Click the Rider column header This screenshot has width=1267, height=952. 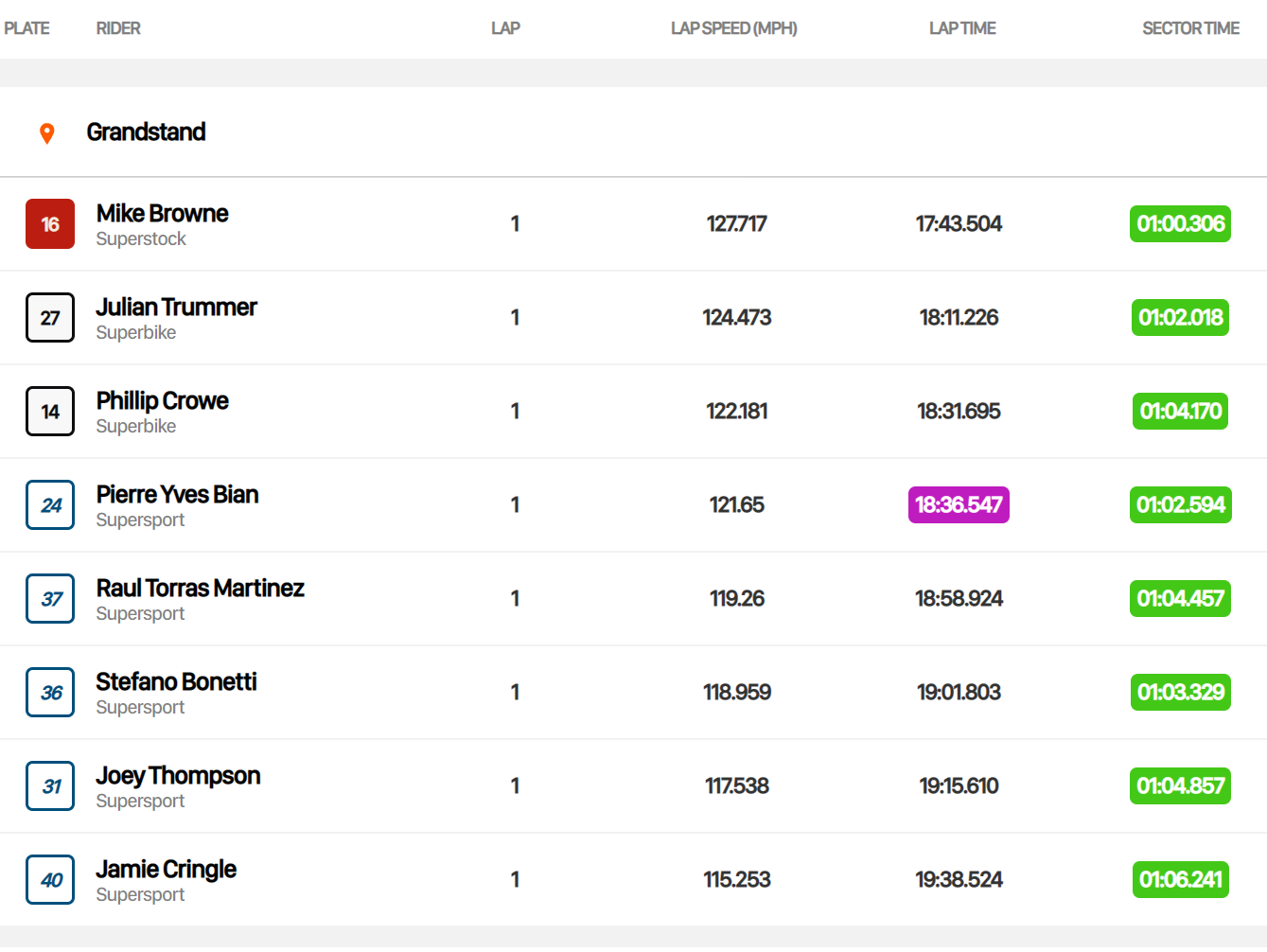coord(118,28)
